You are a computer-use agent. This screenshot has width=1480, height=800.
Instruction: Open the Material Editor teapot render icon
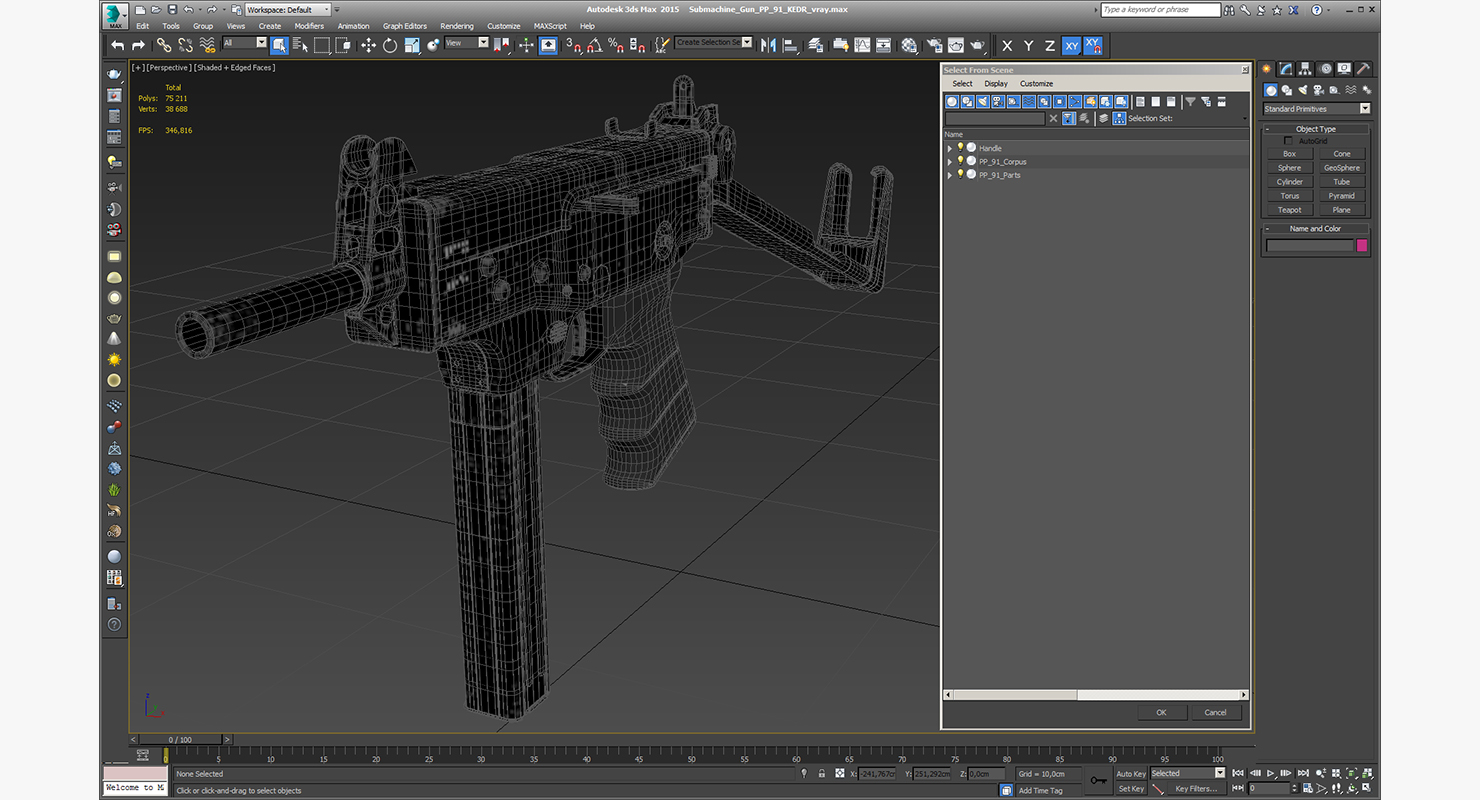[909, 45]
